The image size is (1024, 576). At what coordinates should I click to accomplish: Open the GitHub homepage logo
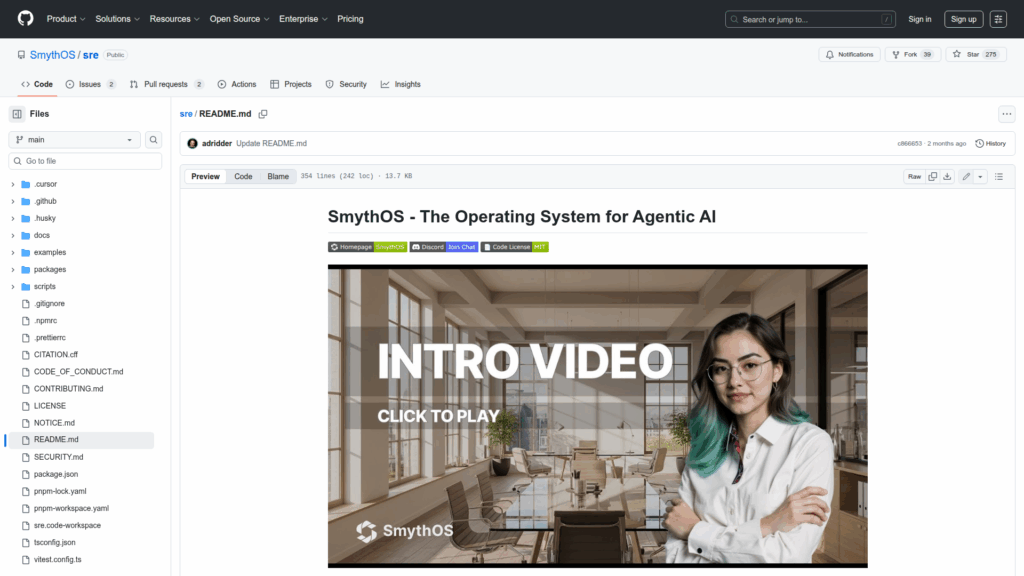25,18
